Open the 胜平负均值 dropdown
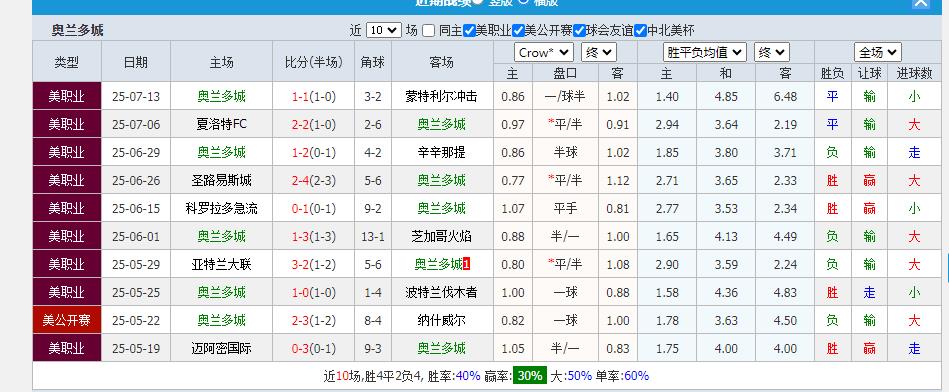The height and width of the screenshot is (392, 949). point(704,53)
